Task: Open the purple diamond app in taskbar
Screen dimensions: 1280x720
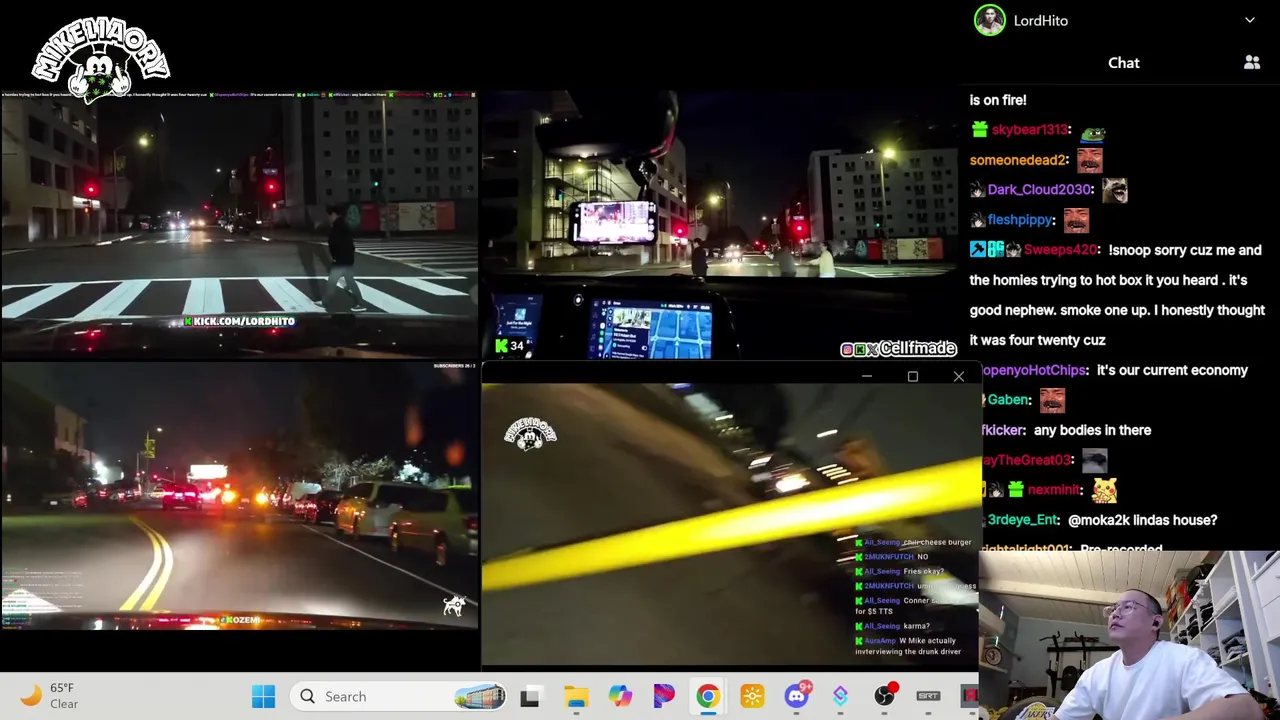Action: click(840, 696)
